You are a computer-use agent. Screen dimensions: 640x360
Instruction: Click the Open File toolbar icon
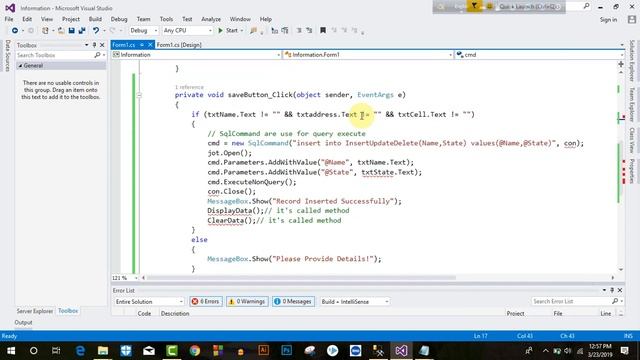(61, 31)
